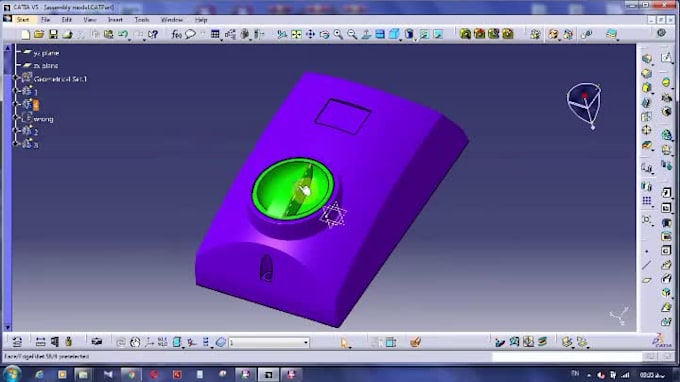Open the Window menu
The image size is (680, 382).
click(x=172, y=20)
